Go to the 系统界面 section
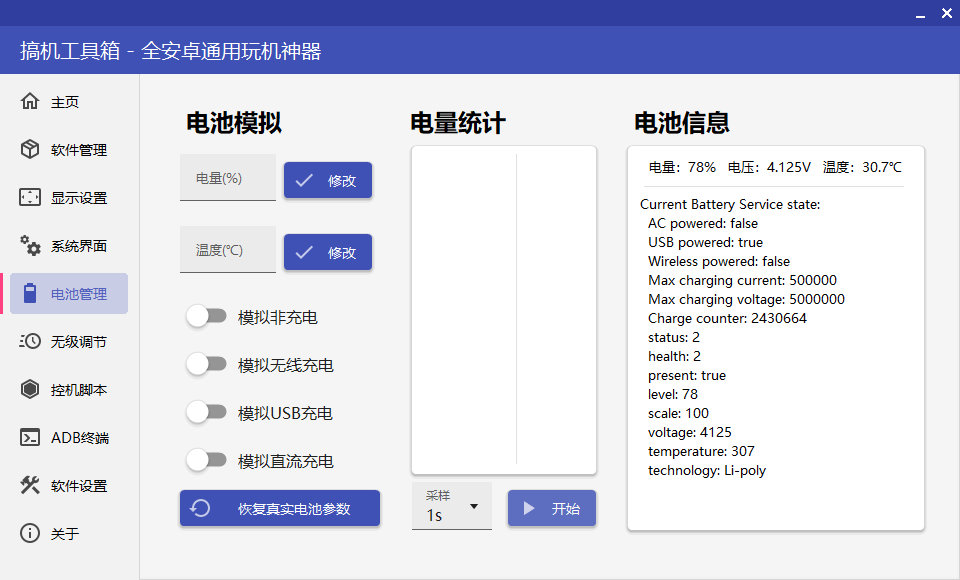Image resolution: width=960 pixels, height=580 pixels. point(69,246)
